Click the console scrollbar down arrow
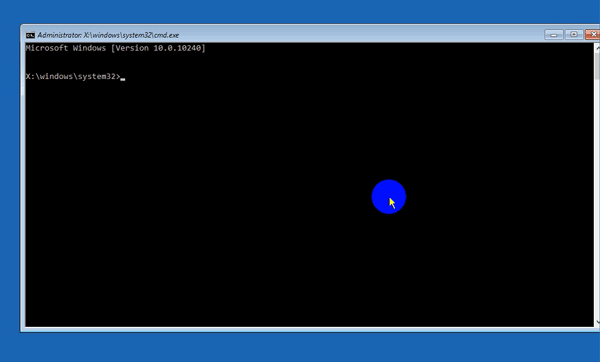 [597, 322]
